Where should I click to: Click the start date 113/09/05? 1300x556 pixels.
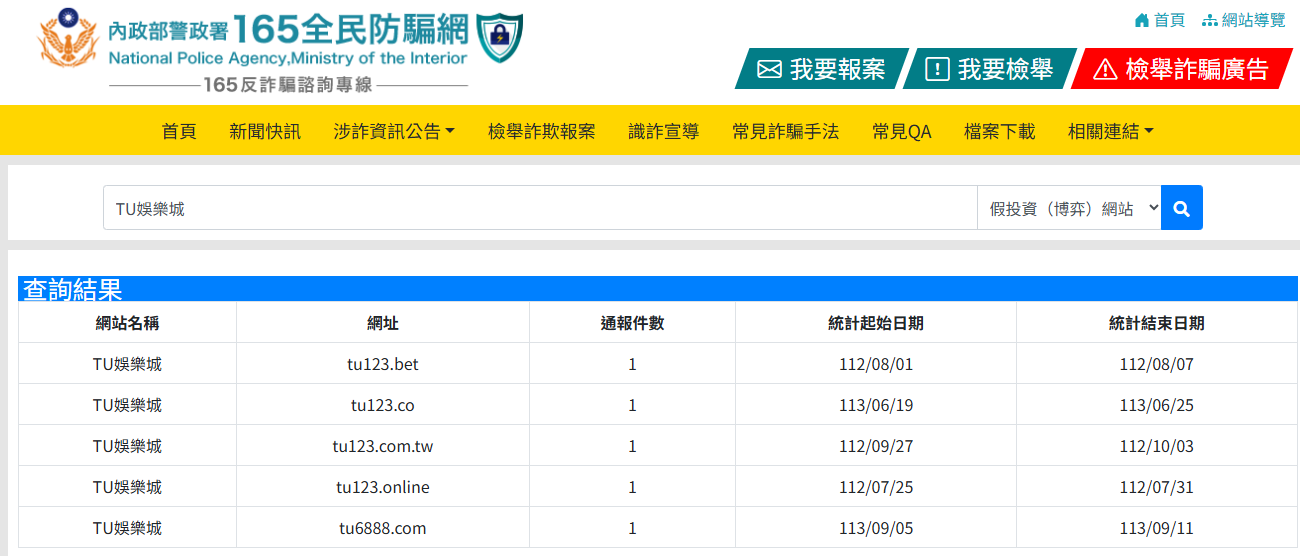[876, 528]
